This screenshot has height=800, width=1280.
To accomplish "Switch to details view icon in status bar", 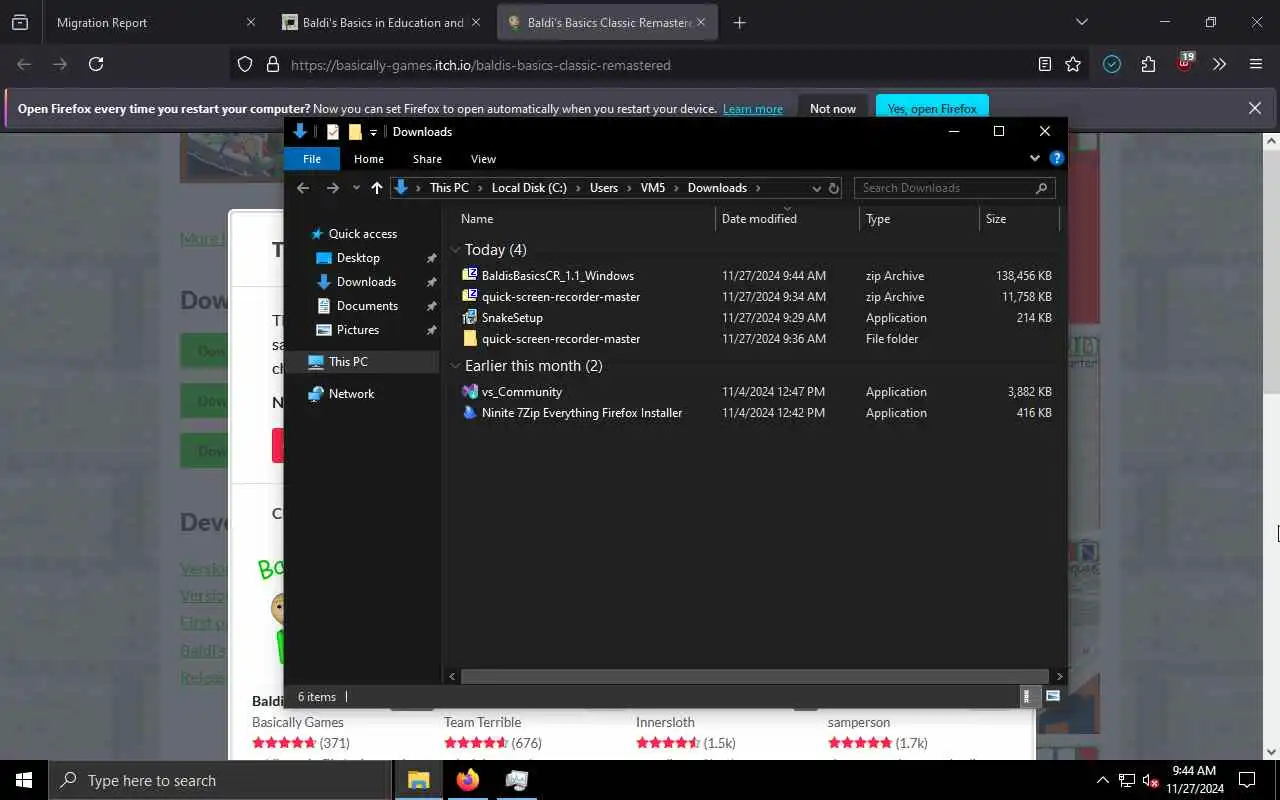I will click(1027, 696).
